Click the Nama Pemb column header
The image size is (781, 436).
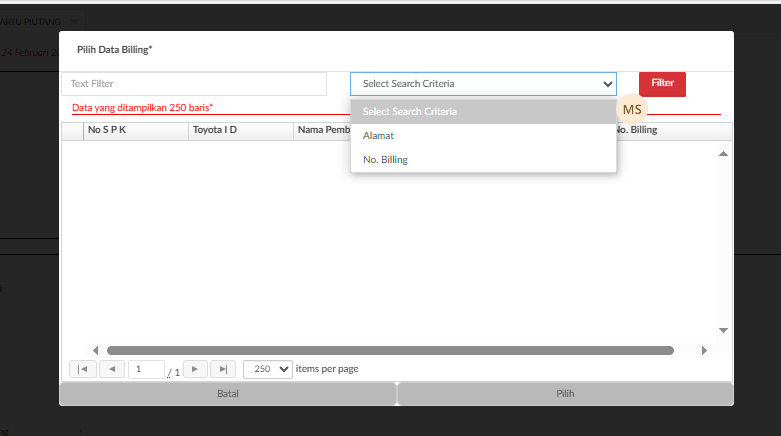coord(322,130)
